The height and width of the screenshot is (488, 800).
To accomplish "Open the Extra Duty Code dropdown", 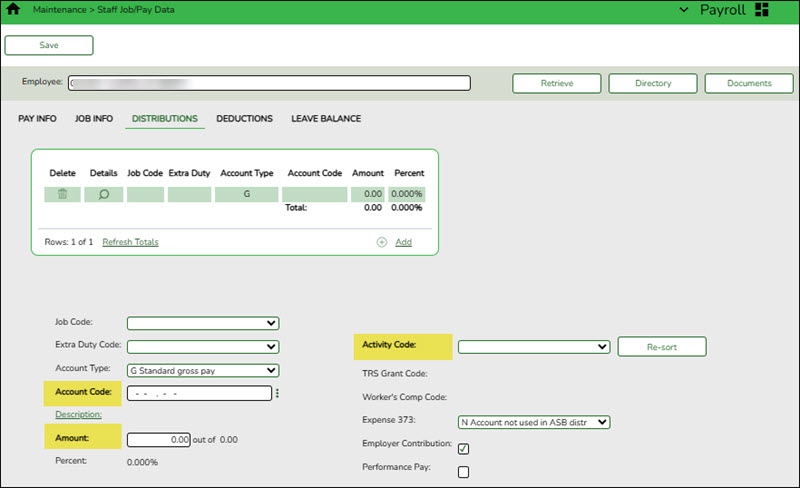I will [202, 347].
